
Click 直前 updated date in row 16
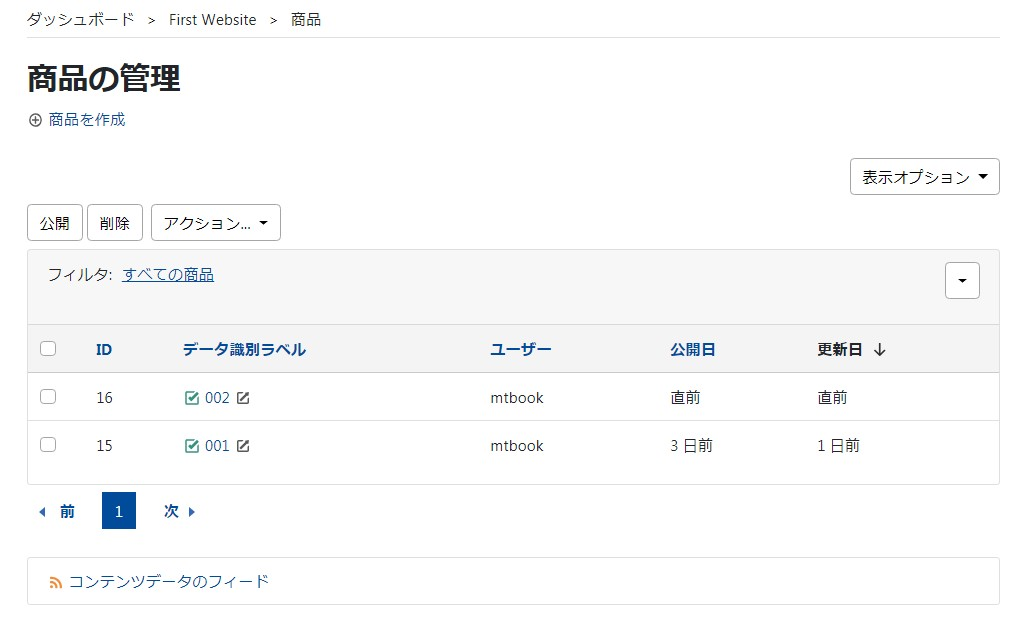click(832, 398)
